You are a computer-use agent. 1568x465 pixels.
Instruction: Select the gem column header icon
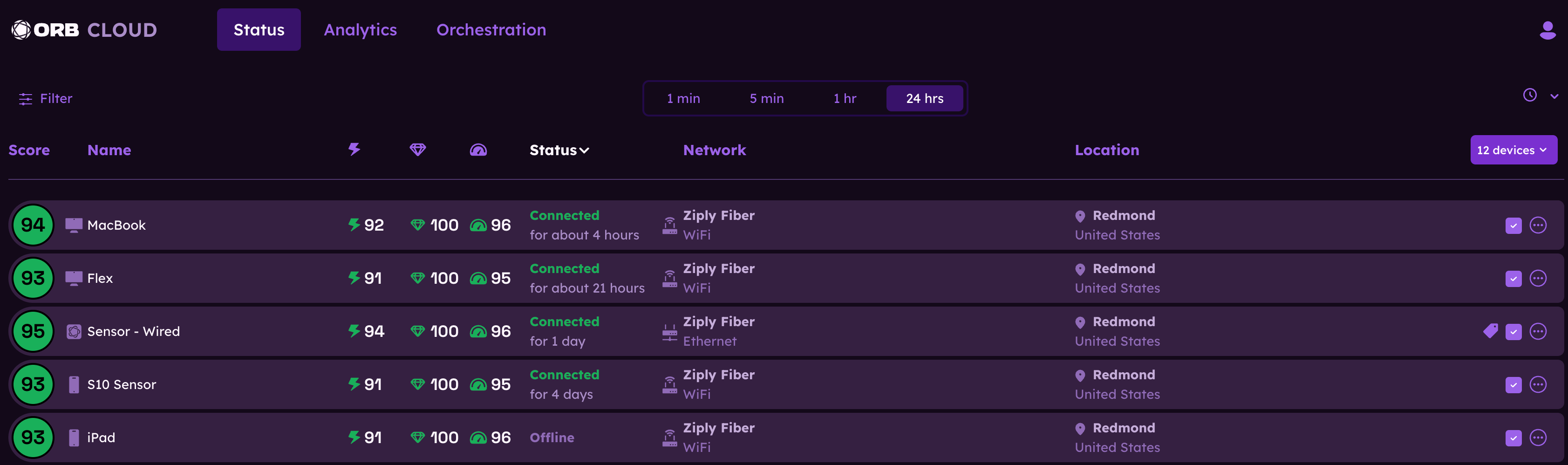(x=417, y=150)
